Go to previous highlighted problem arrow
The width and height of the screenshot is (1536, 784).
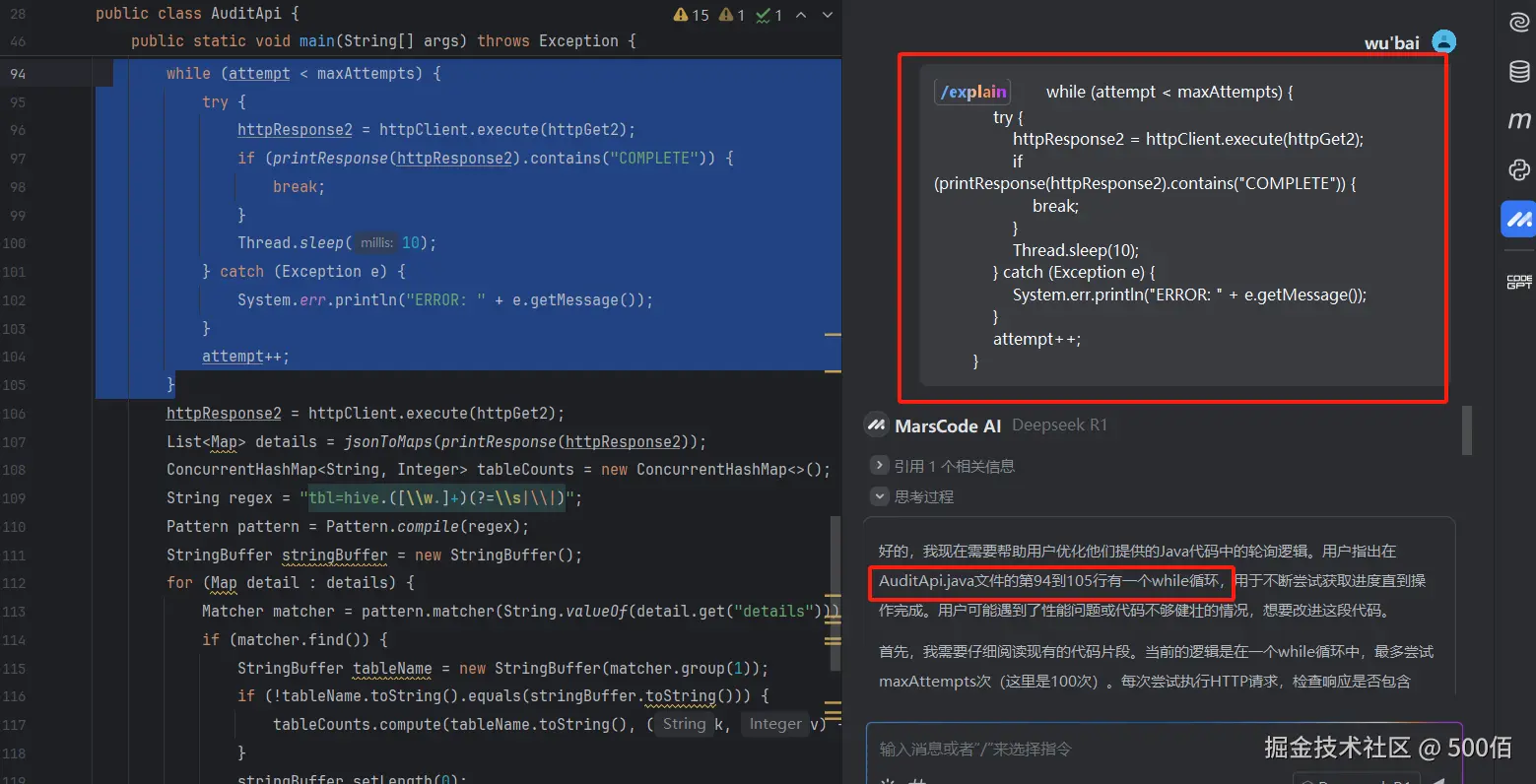point(801,15)
